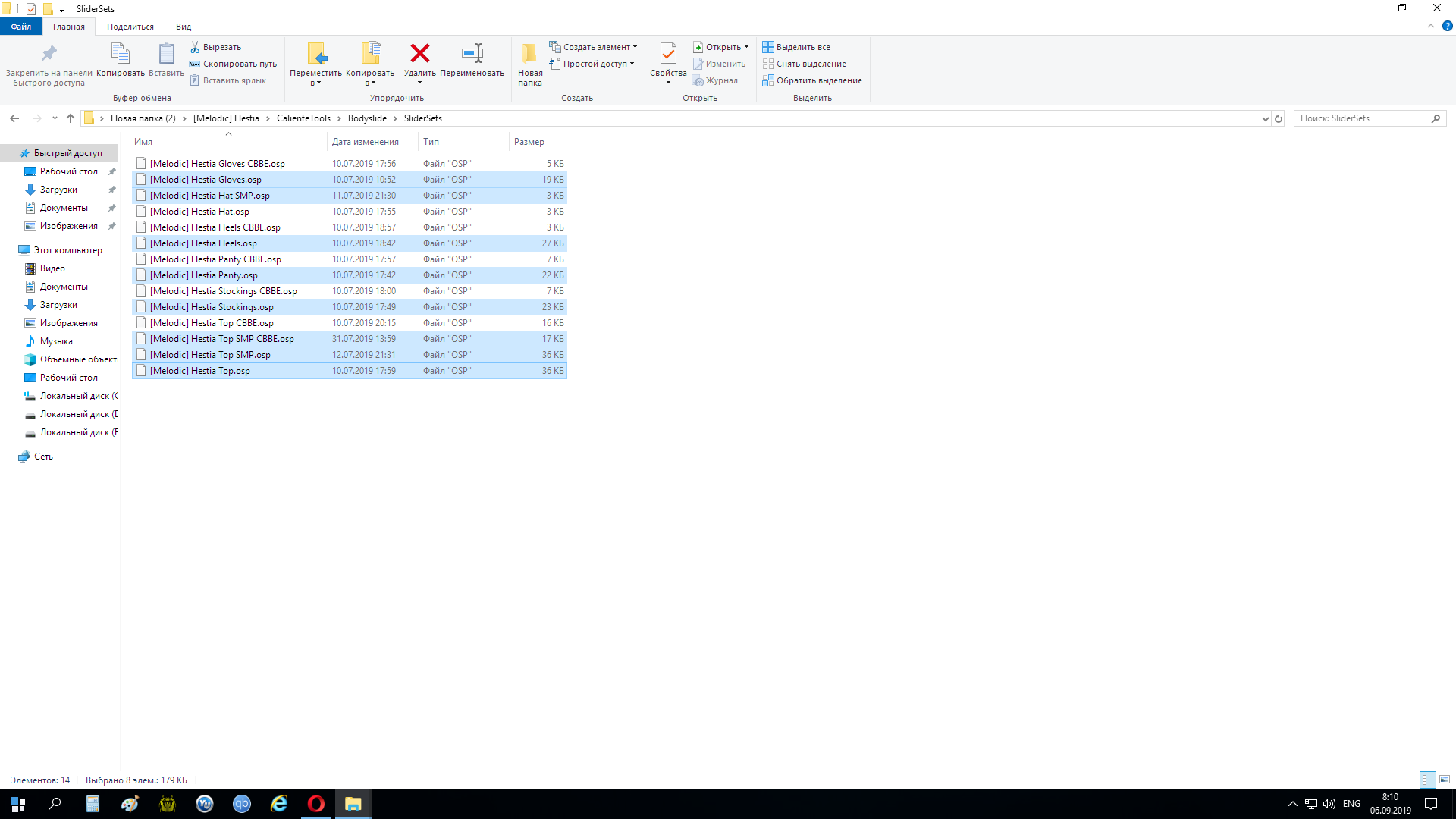Click the refresh icon beside address bar
Image resolution: width=1456 pixels, height=819 pixels.
(1279, 118)
